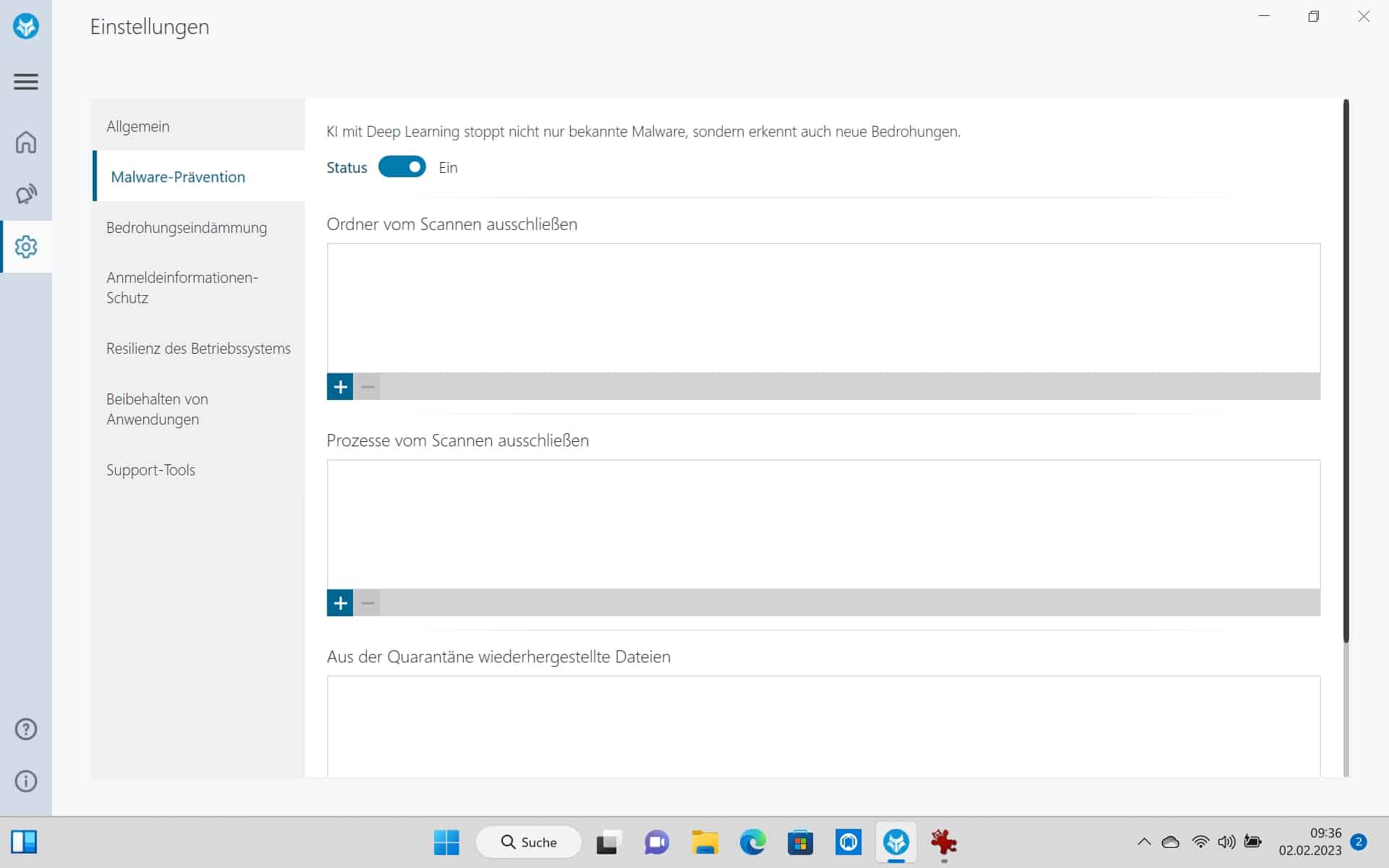This screenshot has width=1389, height=868.
Task: Click the settings panel vertical scrollbar
Action: tap(1346, 370)
